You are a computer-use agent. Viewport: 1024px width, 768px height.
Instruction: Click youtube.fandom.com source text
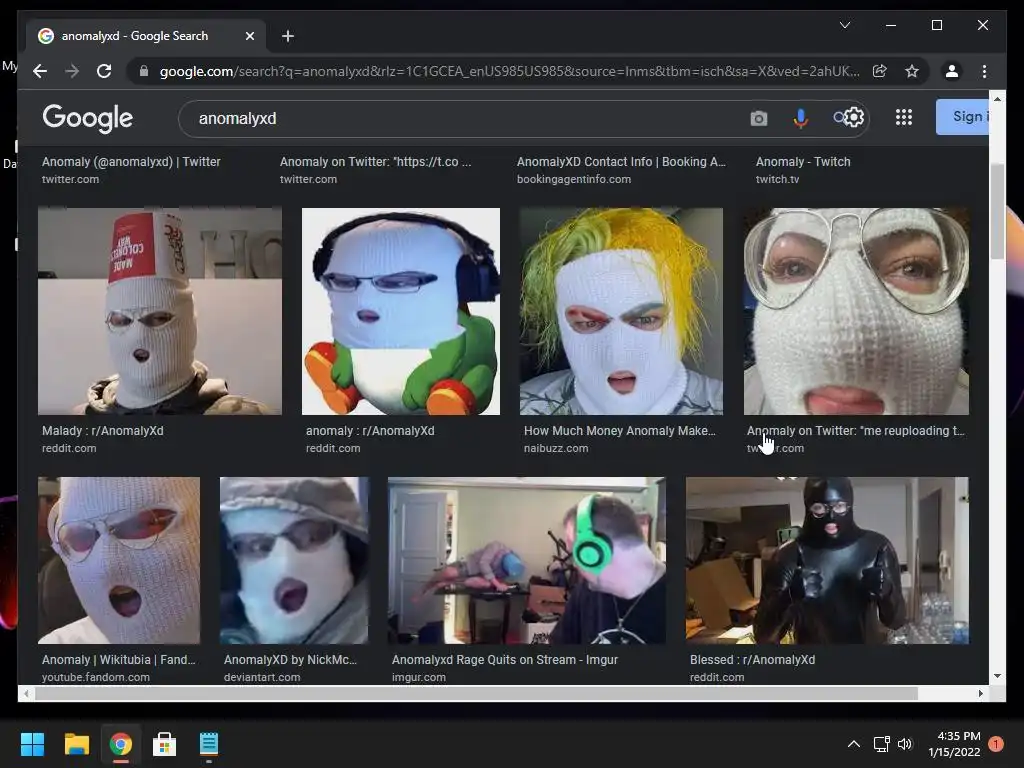tap(96, 677)
